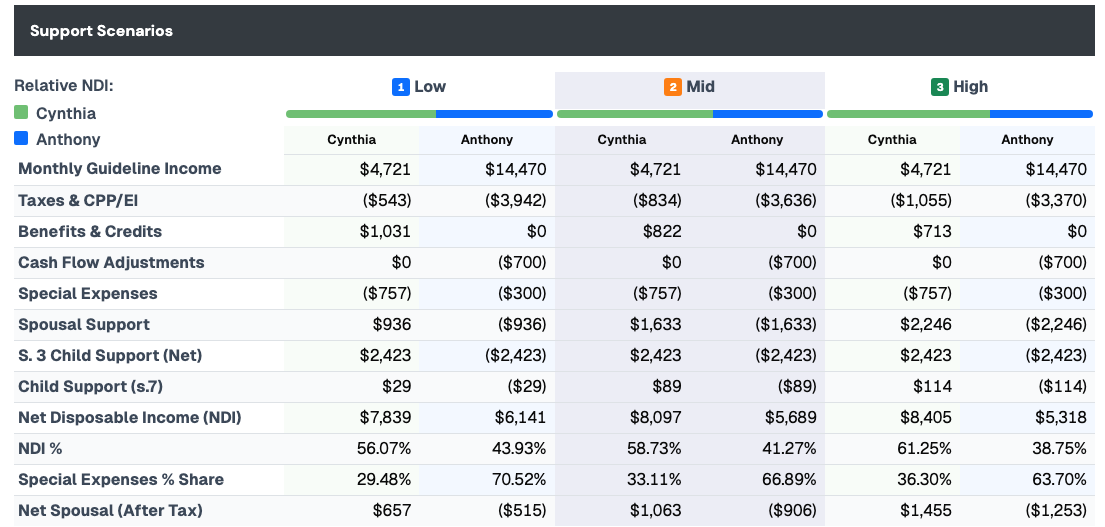Click the $657 net spousal value
Viewport: 1105px width, 527px height.
point(392,511)
